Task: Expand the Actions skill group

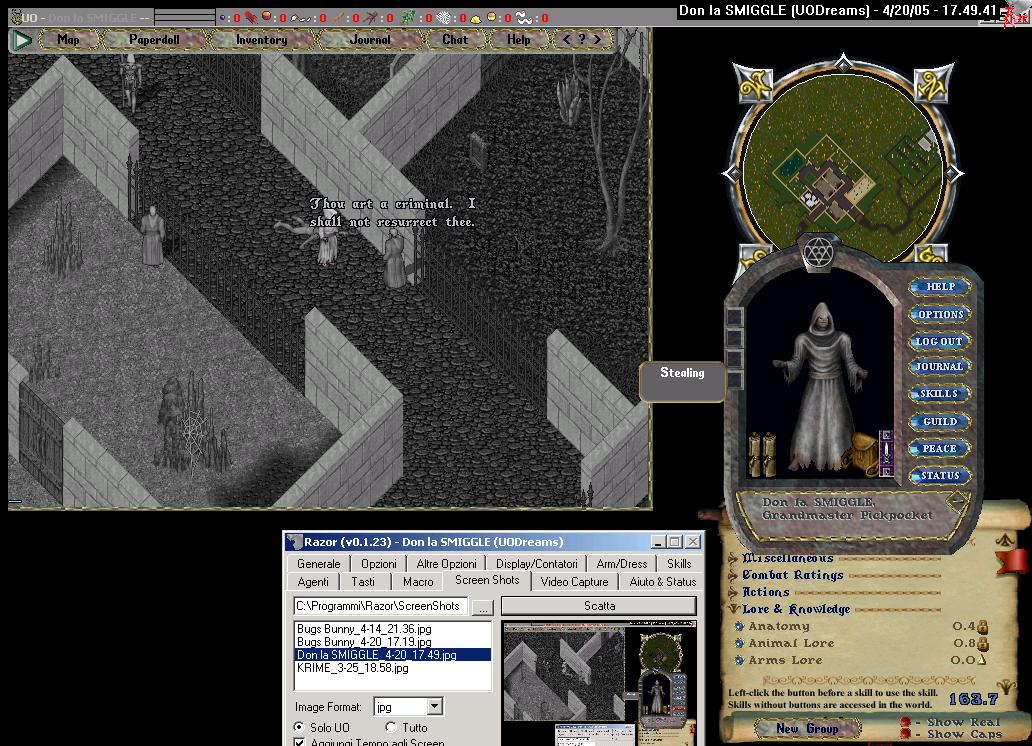Action: click(733, 592)
